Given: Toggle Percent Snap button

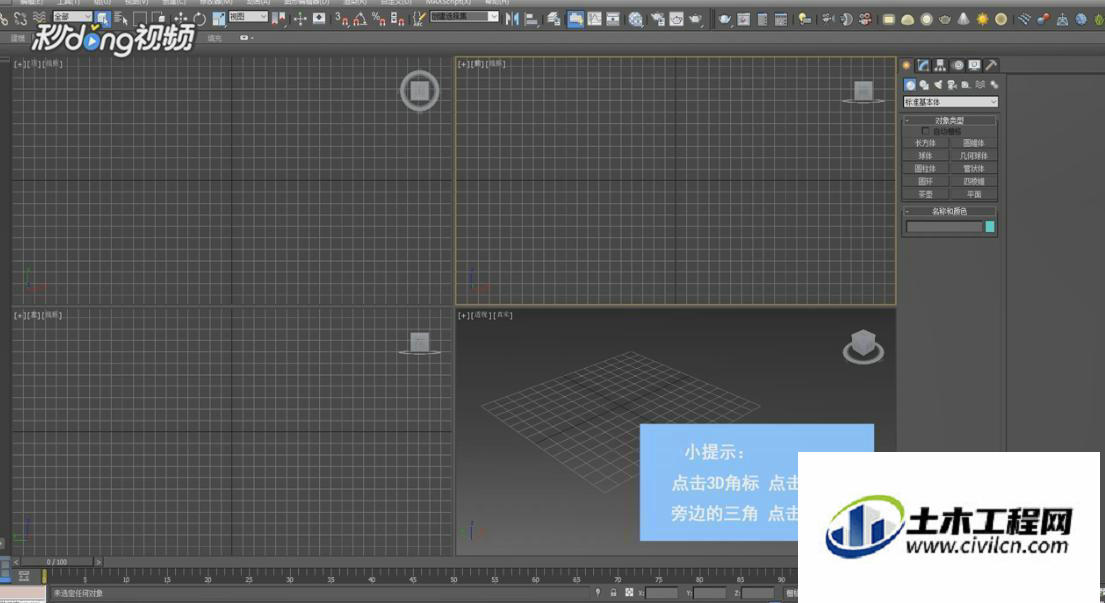Looking at the screenshot, I should point(379,19).
